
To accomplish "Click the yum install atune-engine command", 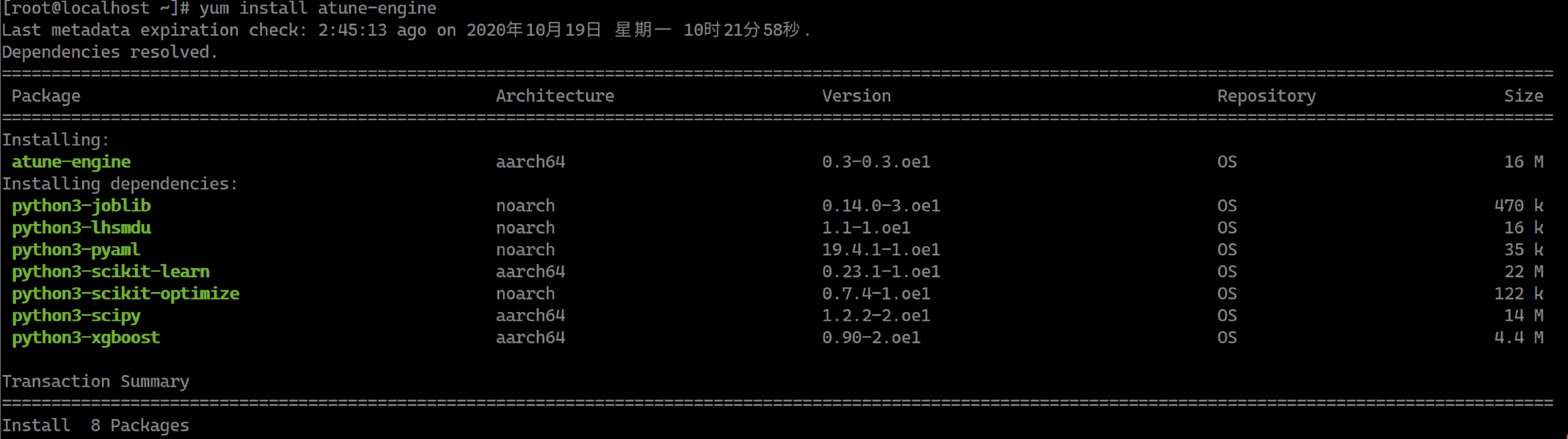I will click(317, 8).
